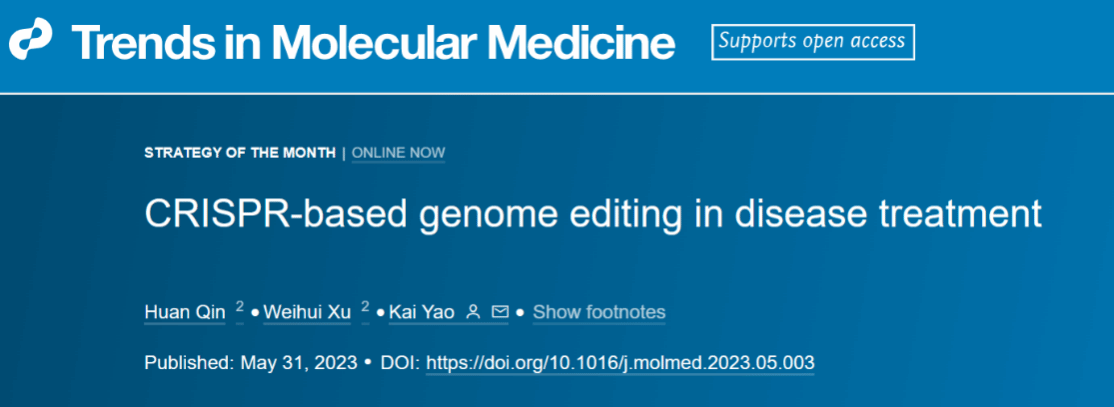Image resolution: width=1114 pixels, height=407 pixels.
Task: Open author Weihui Xu's details
Action: (307, 312)
